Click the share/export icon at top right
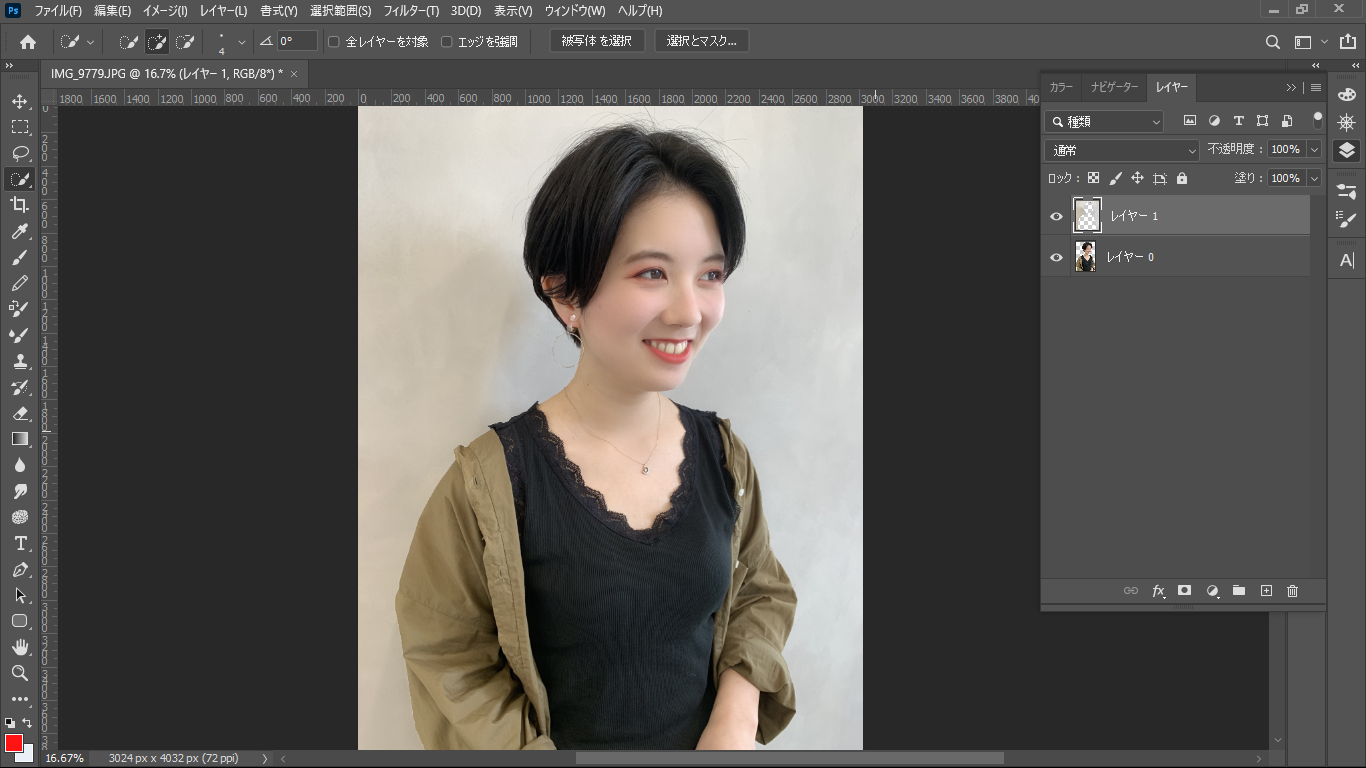1366x768 pixels. (1347, 42)
